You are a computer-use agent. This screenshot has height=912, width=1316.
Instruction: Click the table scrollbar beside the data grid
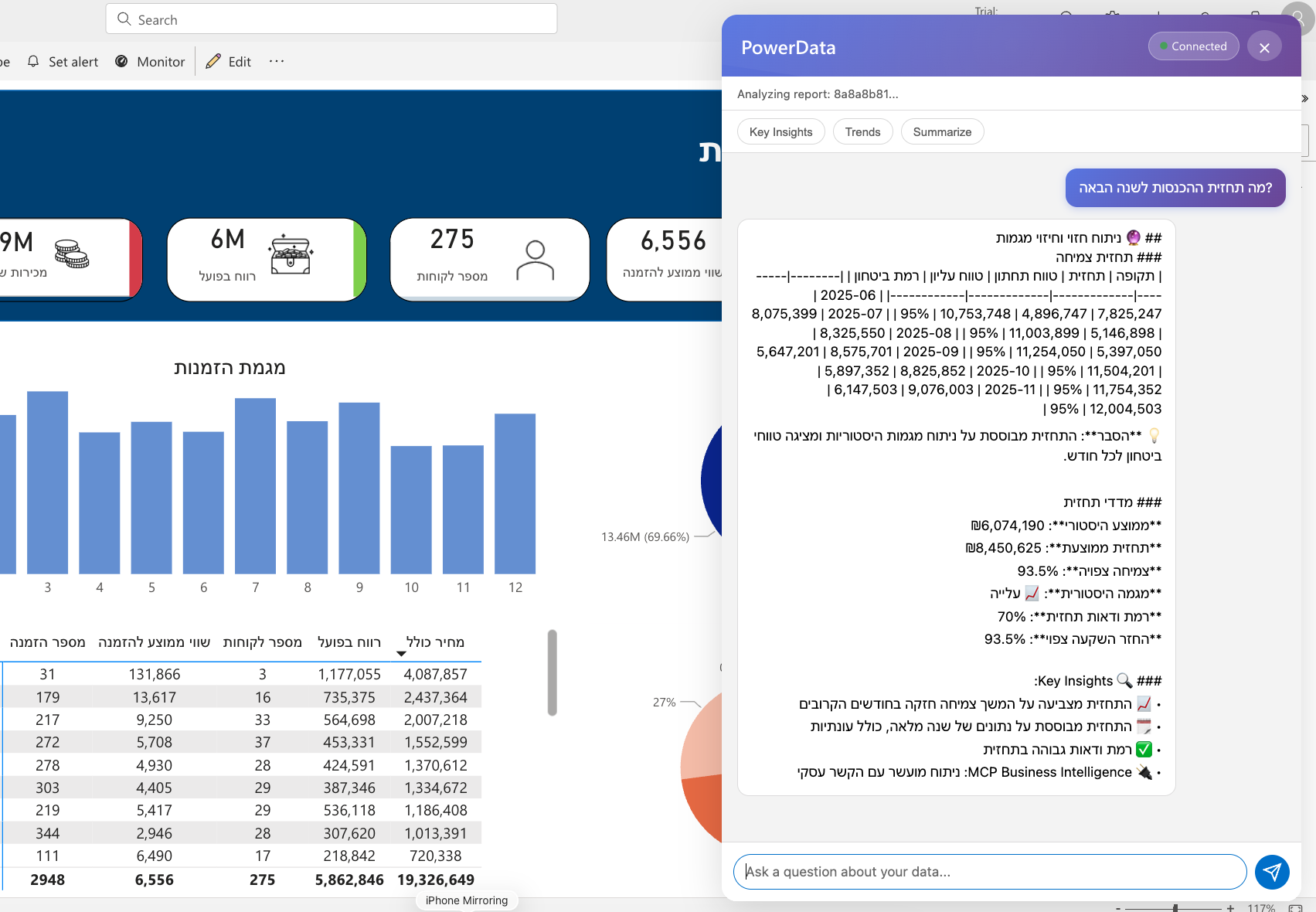coord(551,672)
